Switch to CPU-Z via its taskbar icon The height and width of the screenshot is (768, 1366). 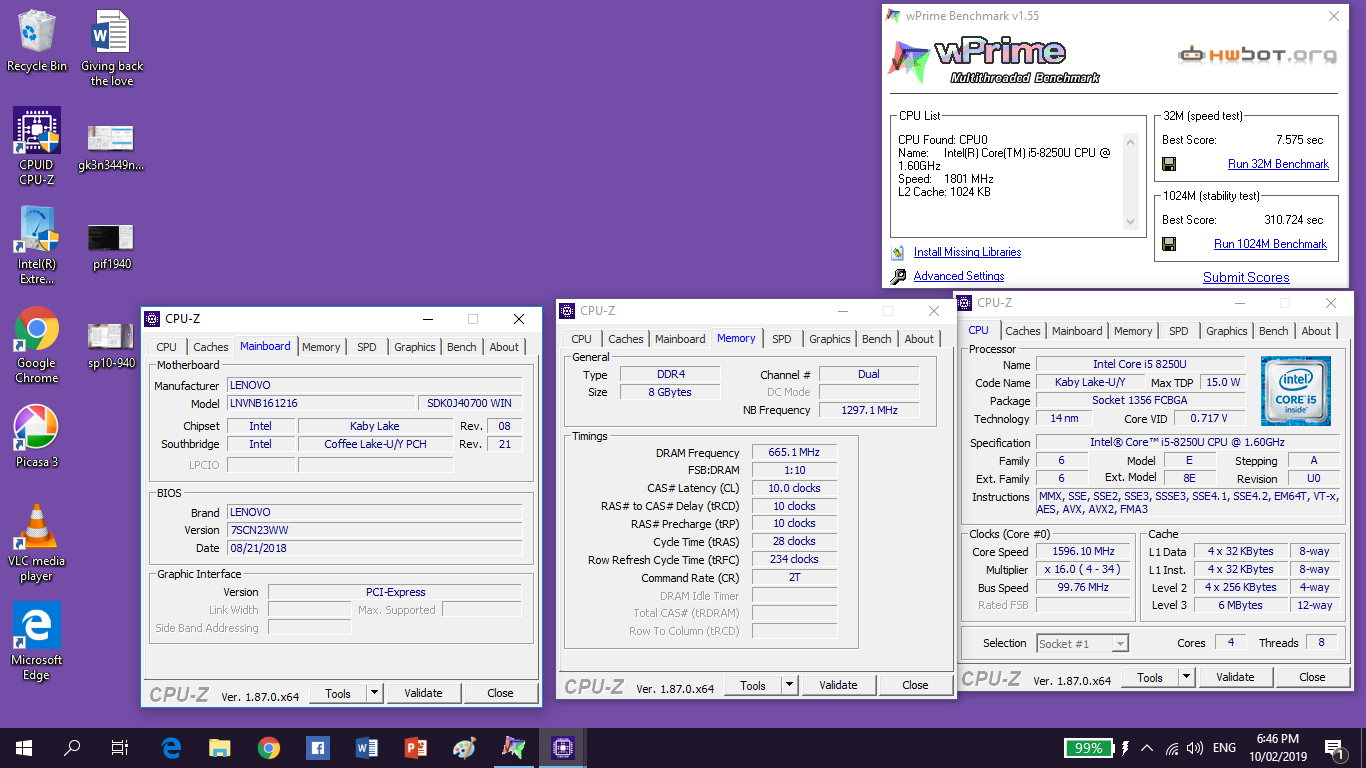point(563,748)
